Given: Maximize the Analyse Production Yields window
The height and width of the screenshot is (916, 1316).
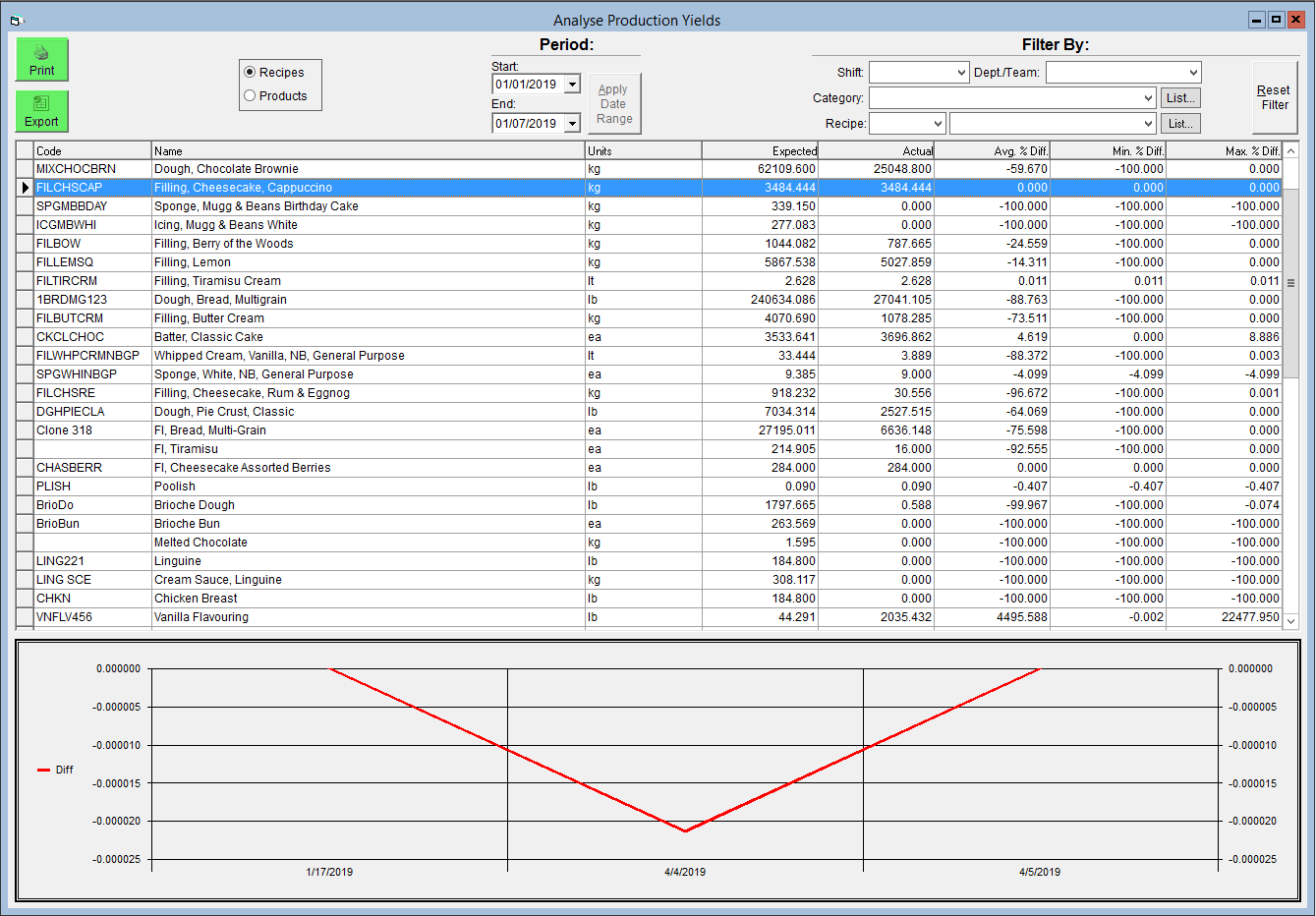Looking at the screenshot, I should (x=1276, y=20).
